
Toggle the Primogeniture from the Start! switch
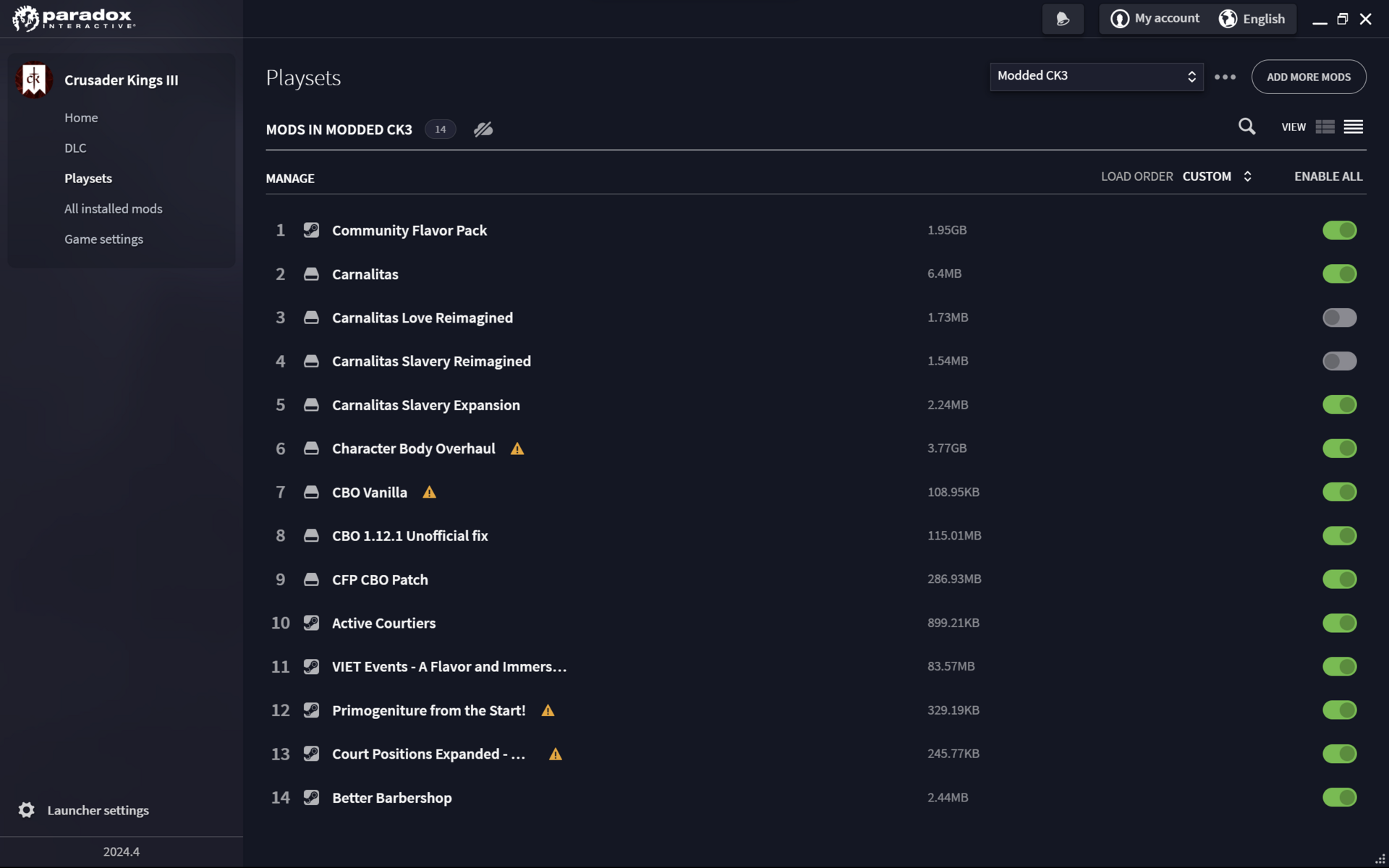[x=1340, y=710]
